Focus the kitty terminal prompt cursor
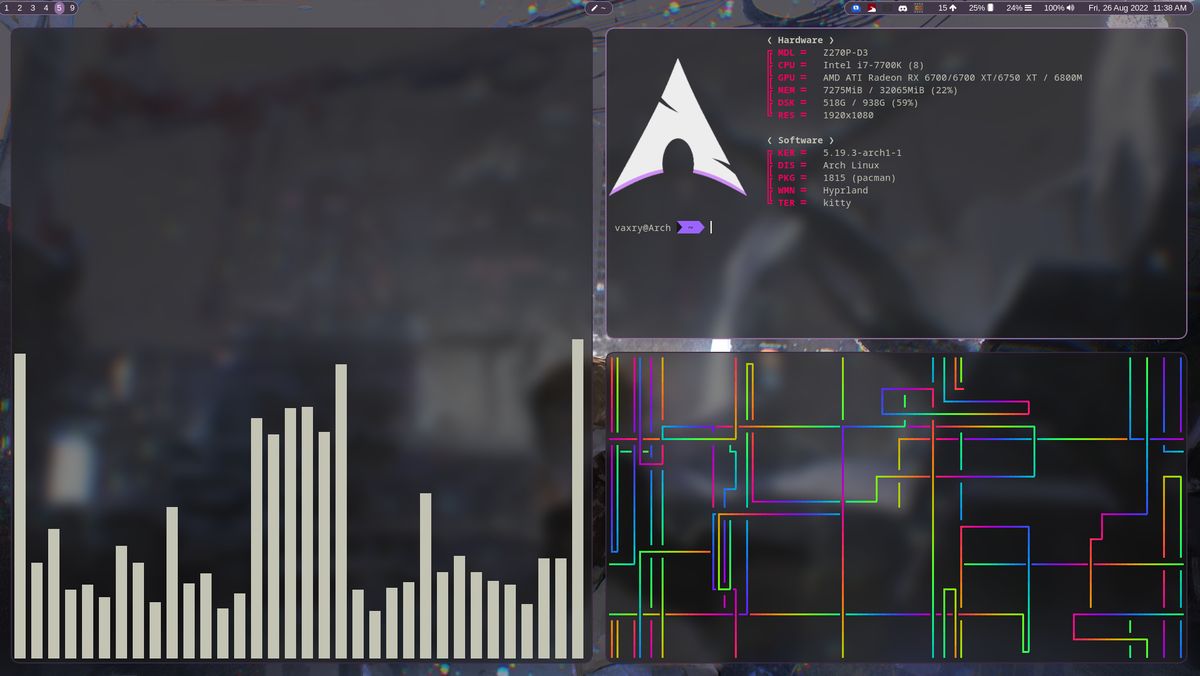 (711, 228)
